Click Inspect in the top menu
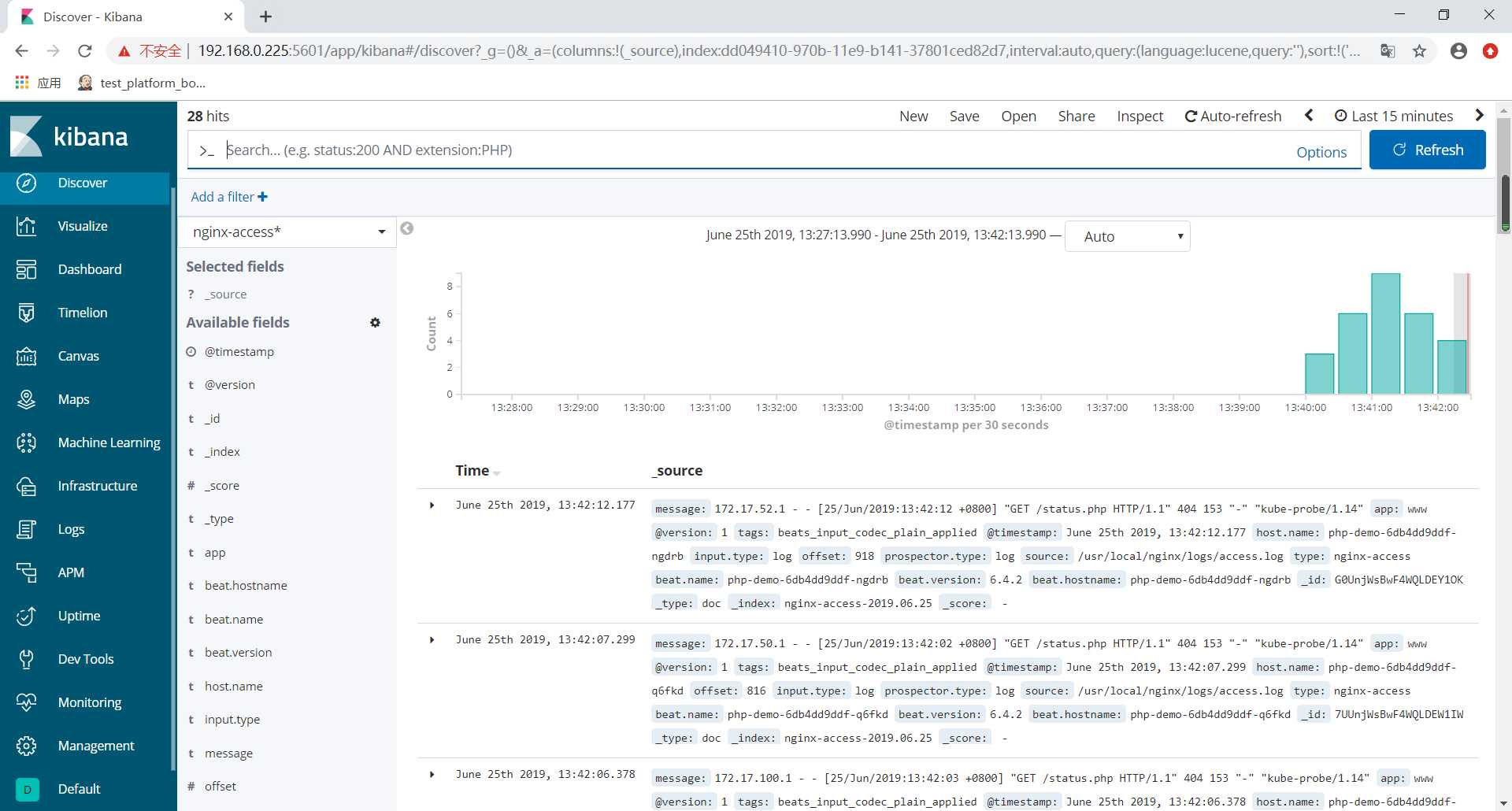1512x811 pixels. (x=1140, y=116)
